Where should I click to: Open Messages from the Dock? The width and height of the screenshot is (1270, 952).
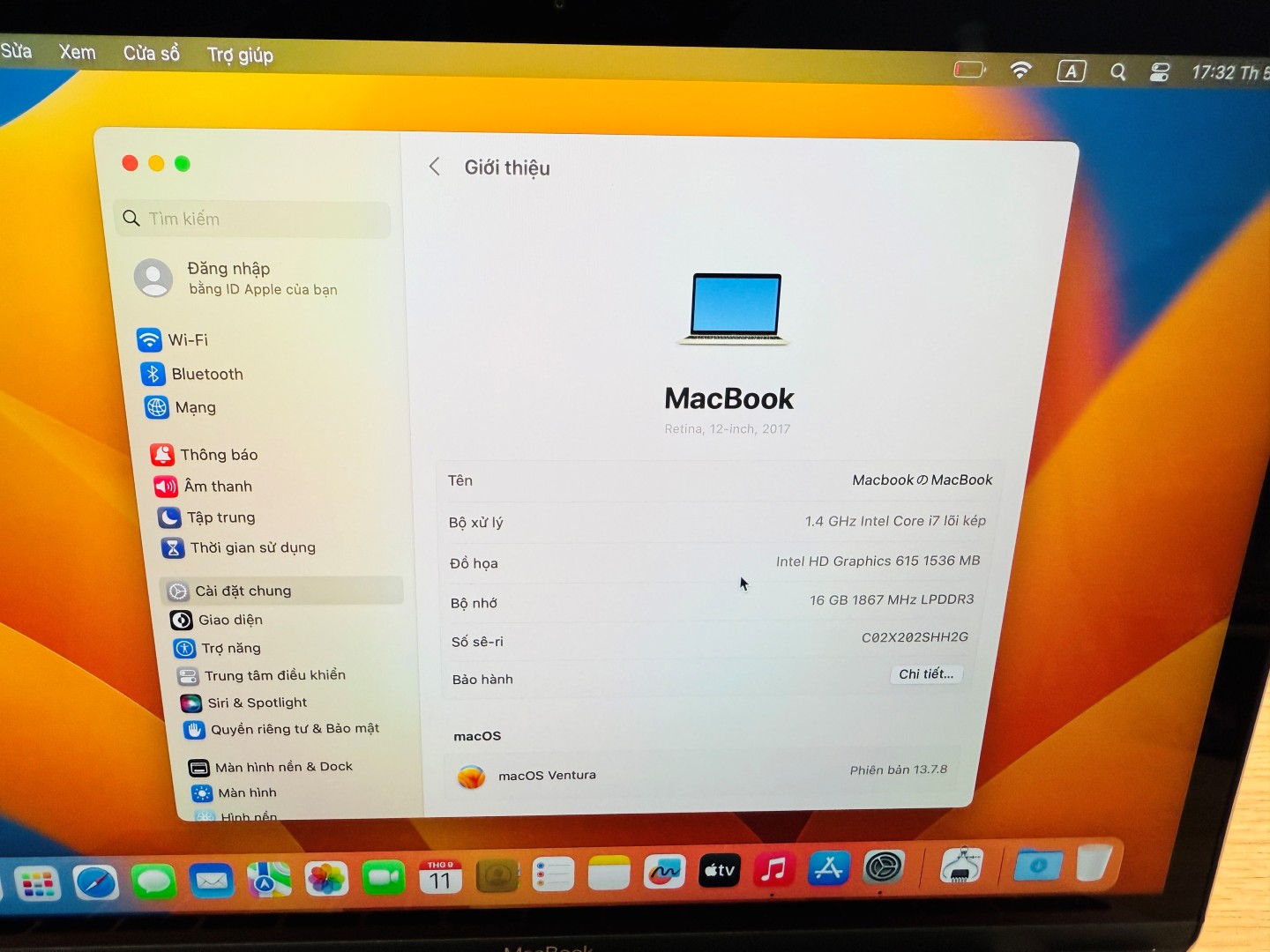(153, 881)
